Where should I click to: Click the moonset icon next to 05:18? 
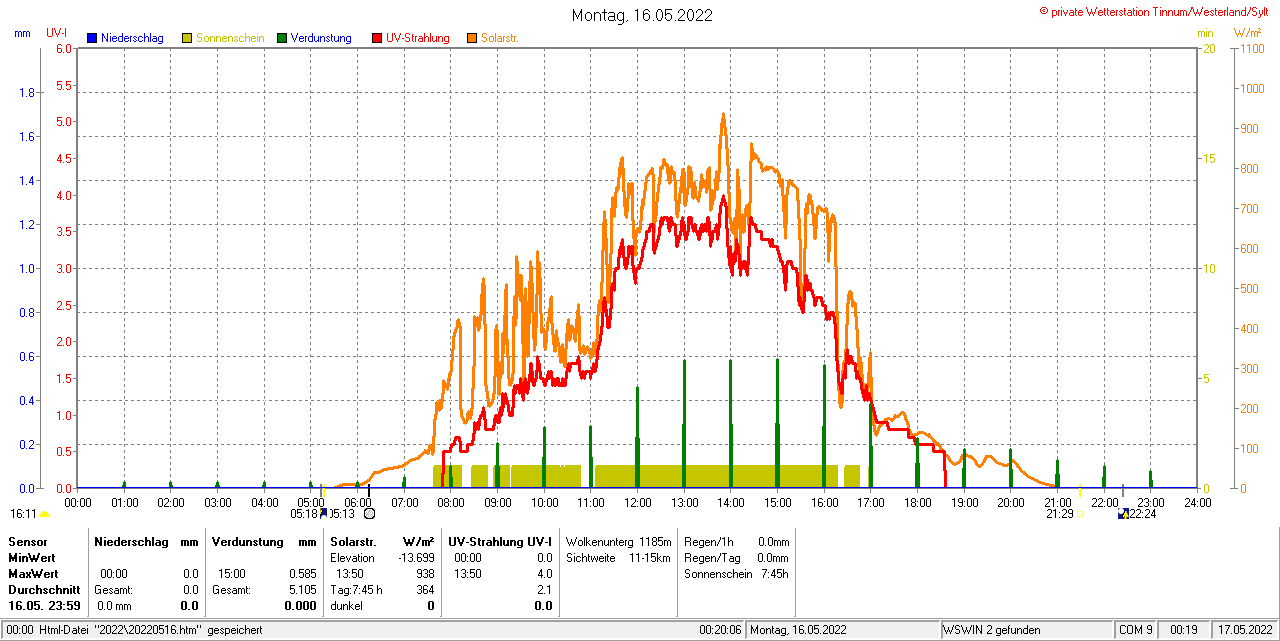(323, 513)
